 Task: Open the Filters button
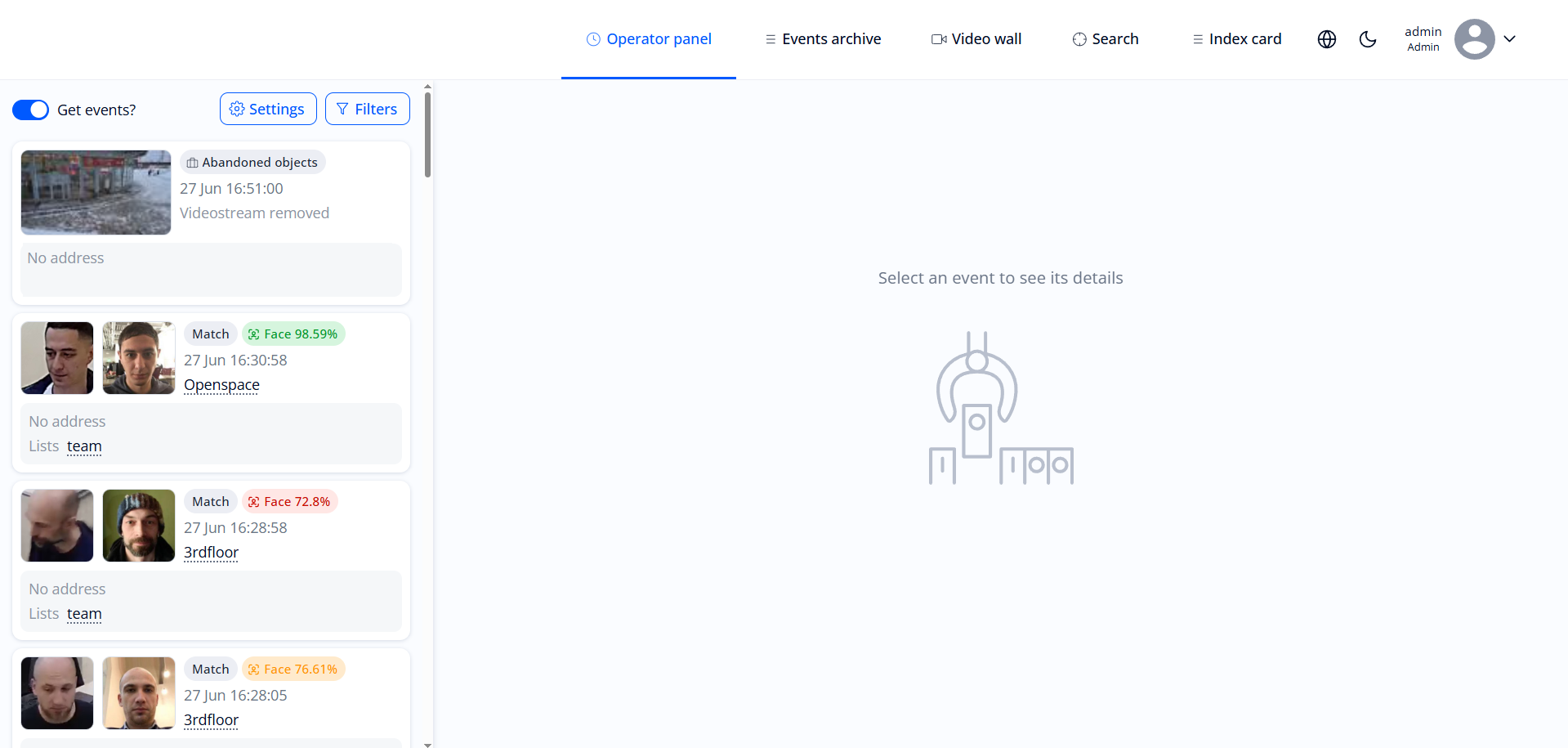(368, 109)
